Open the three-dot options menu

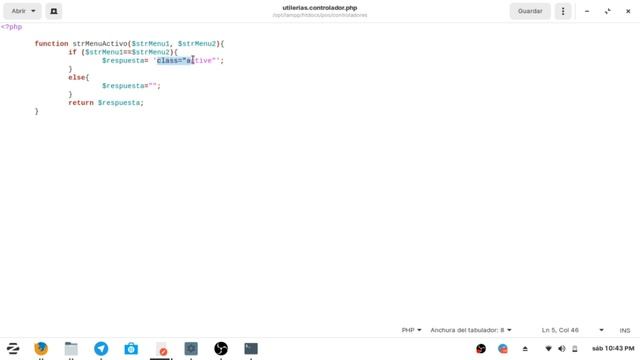pyautogui.click(x=563, y=11)
